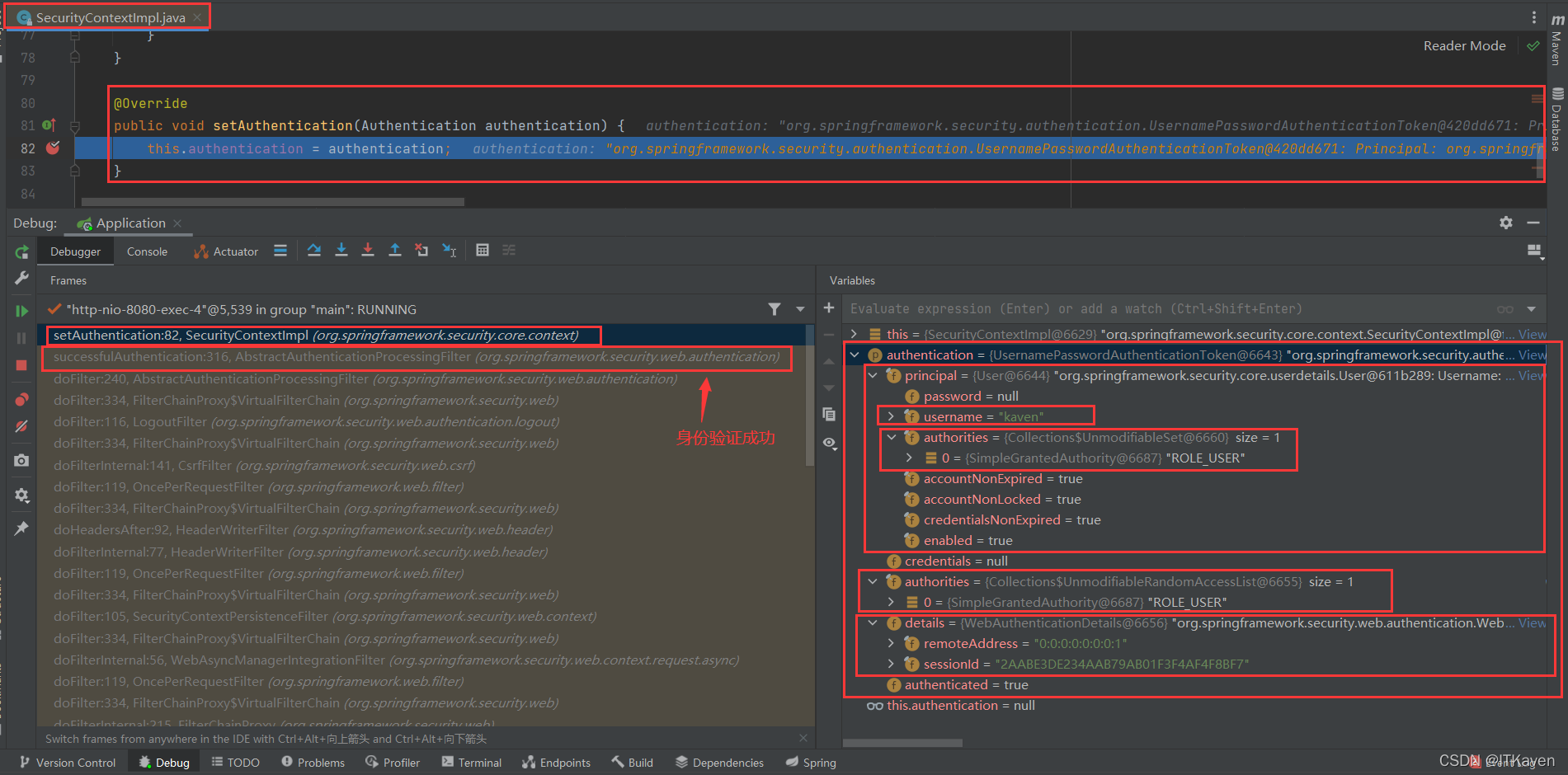Take a thread dump with camera icon
This screenshot has width=1568, height=775.
pos(21,461)
